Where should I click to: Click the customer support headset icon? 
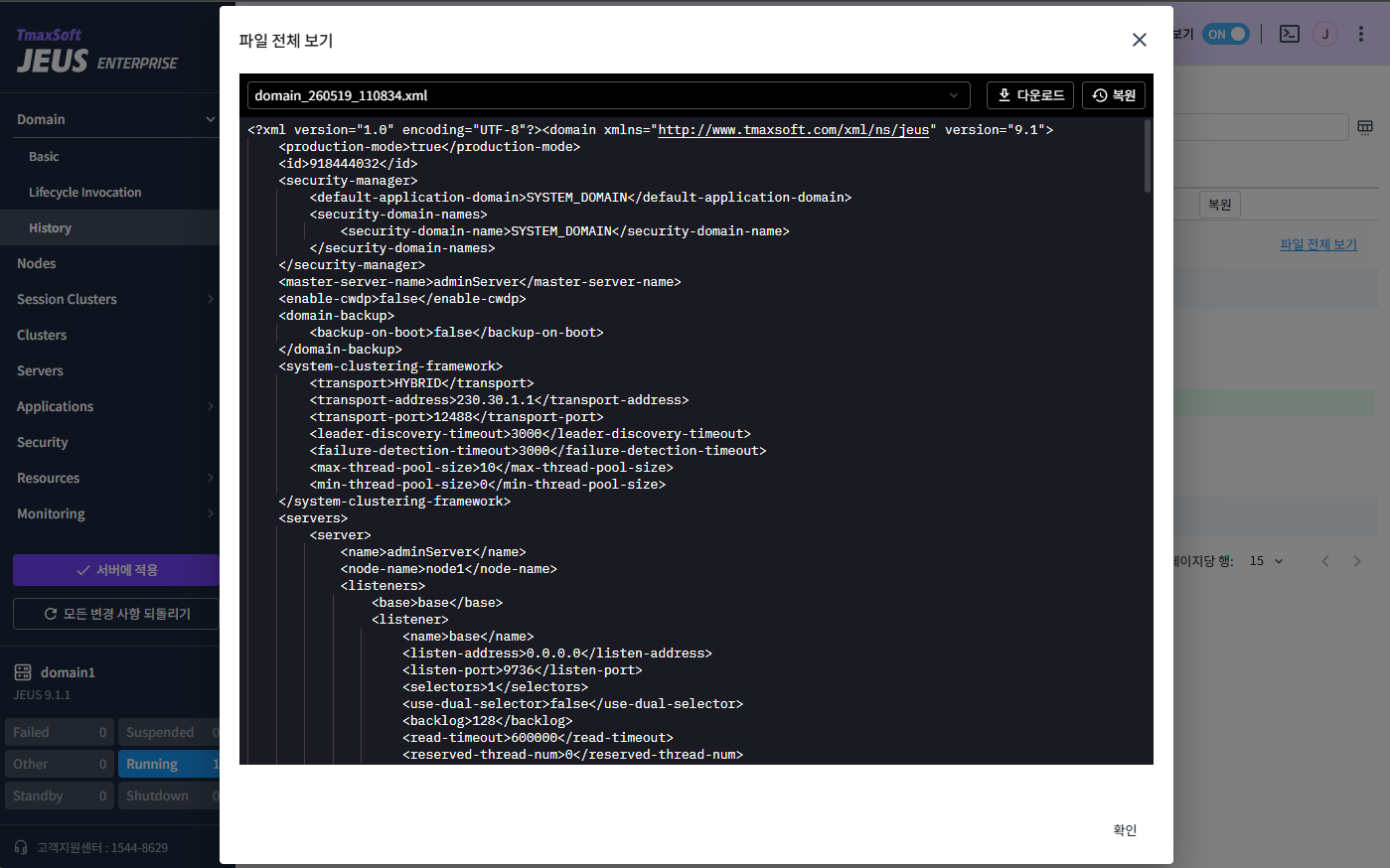pyautogui.click(x=21, y=847)
